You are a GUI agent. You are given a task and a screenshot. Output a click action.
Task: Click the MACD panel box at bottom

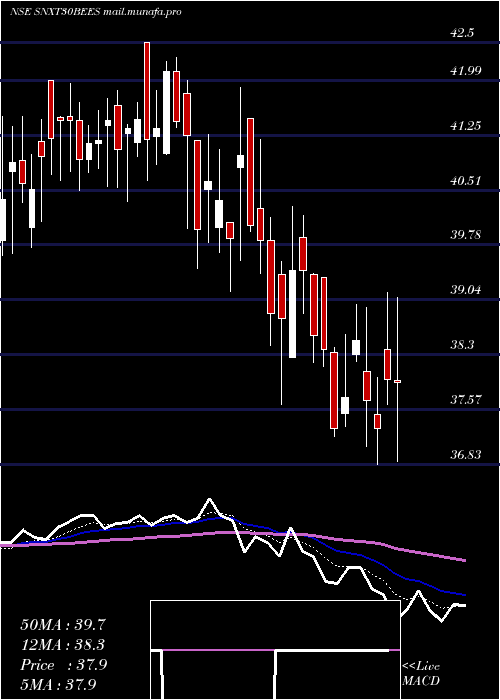pos(275,650)
